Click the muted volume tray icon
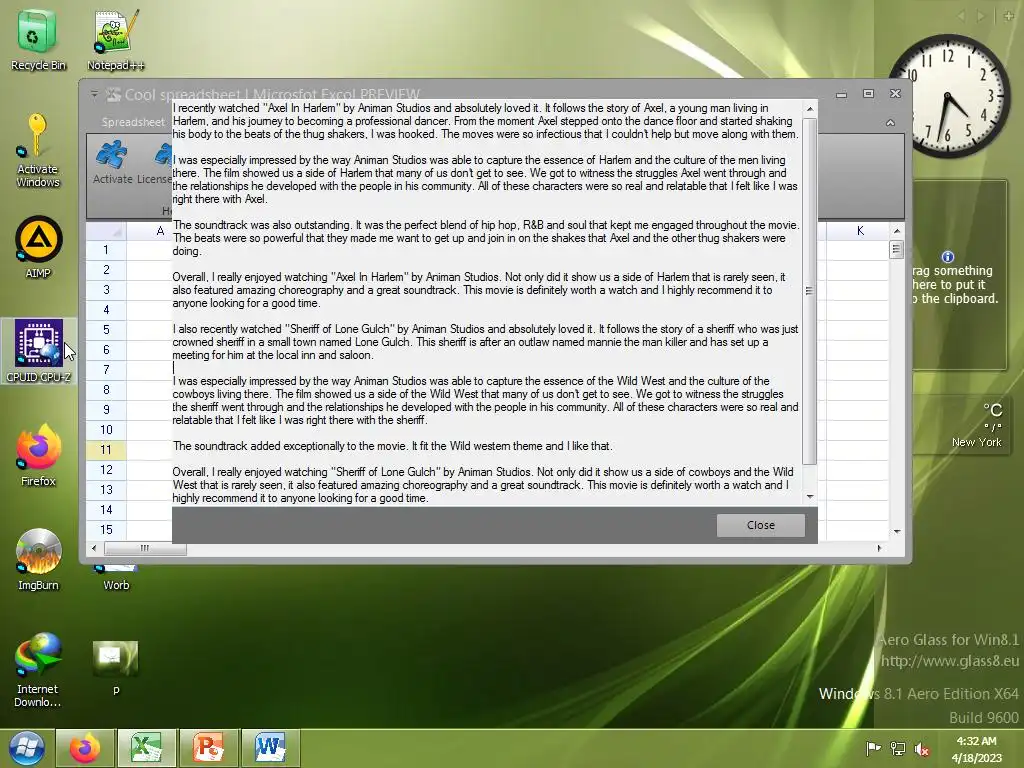Image resolution: width=1024 pixels, height=768 pixels. (921, 748)
